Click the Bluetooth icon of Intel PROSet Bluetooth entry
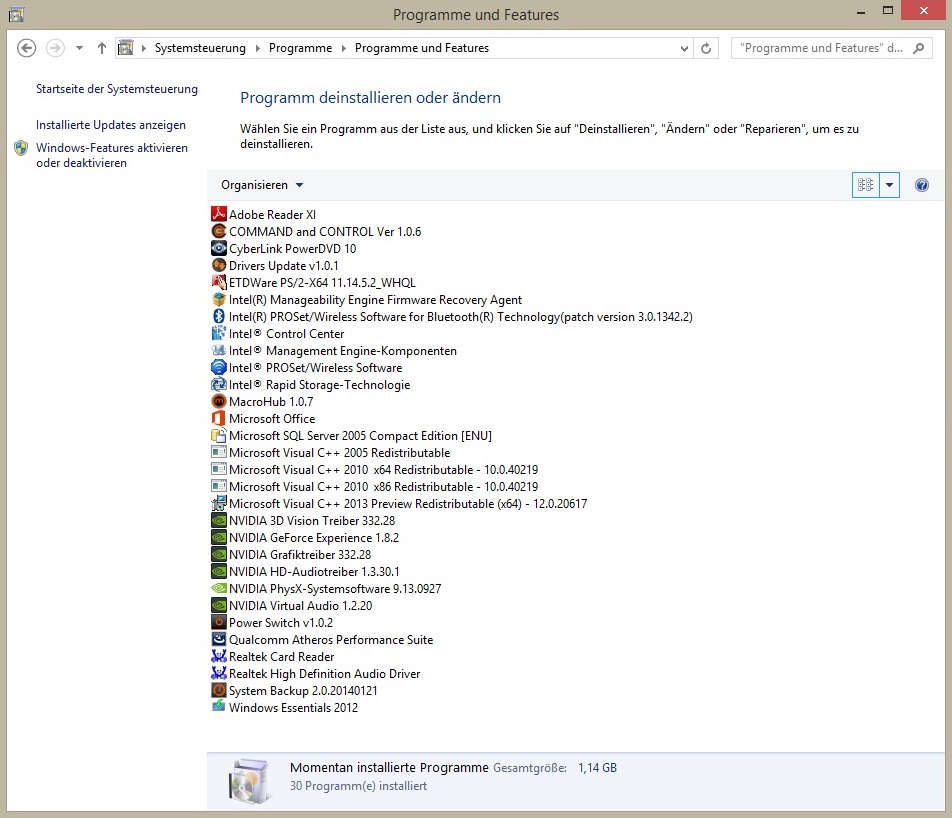 point(219,316)
